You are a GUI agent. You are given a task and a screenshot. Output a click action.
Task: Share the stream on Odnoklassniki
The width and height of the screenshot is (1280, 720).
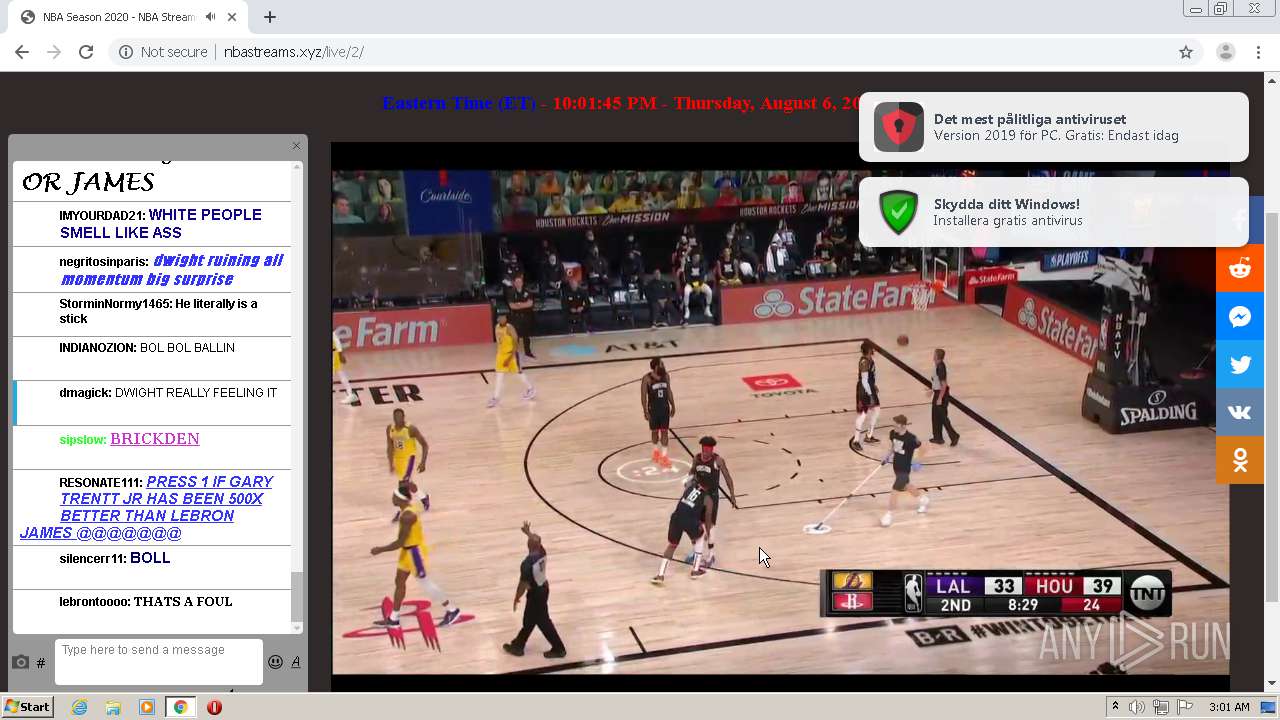tap(1240, 460)
